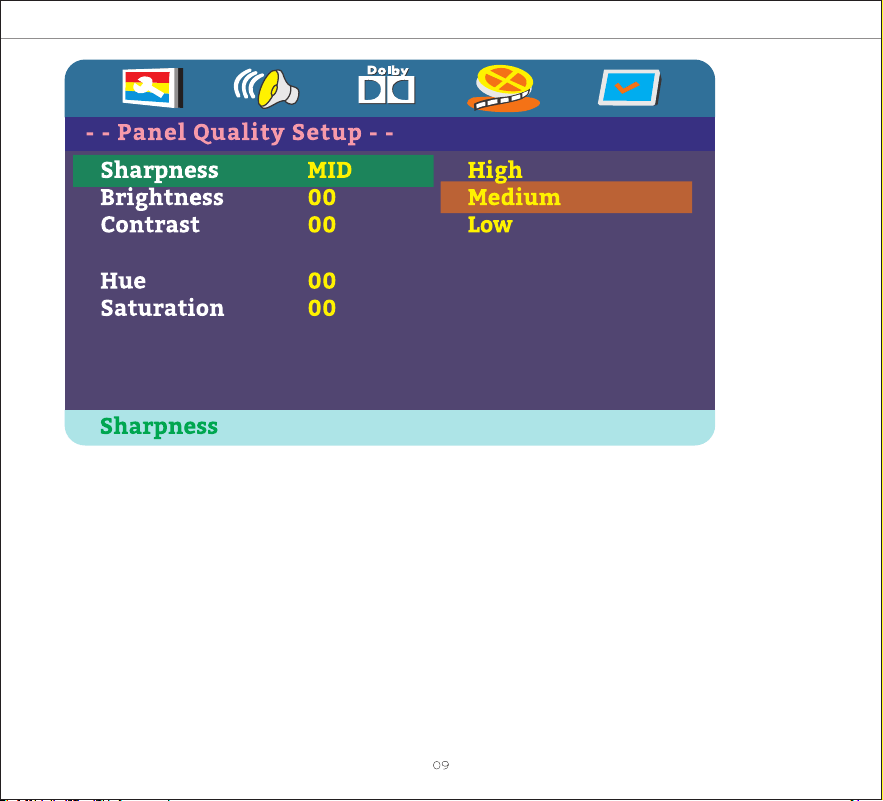Viewport: 883px width, 801px height.
Task: Click the Brightness 00 value
Action: point(322,198)
